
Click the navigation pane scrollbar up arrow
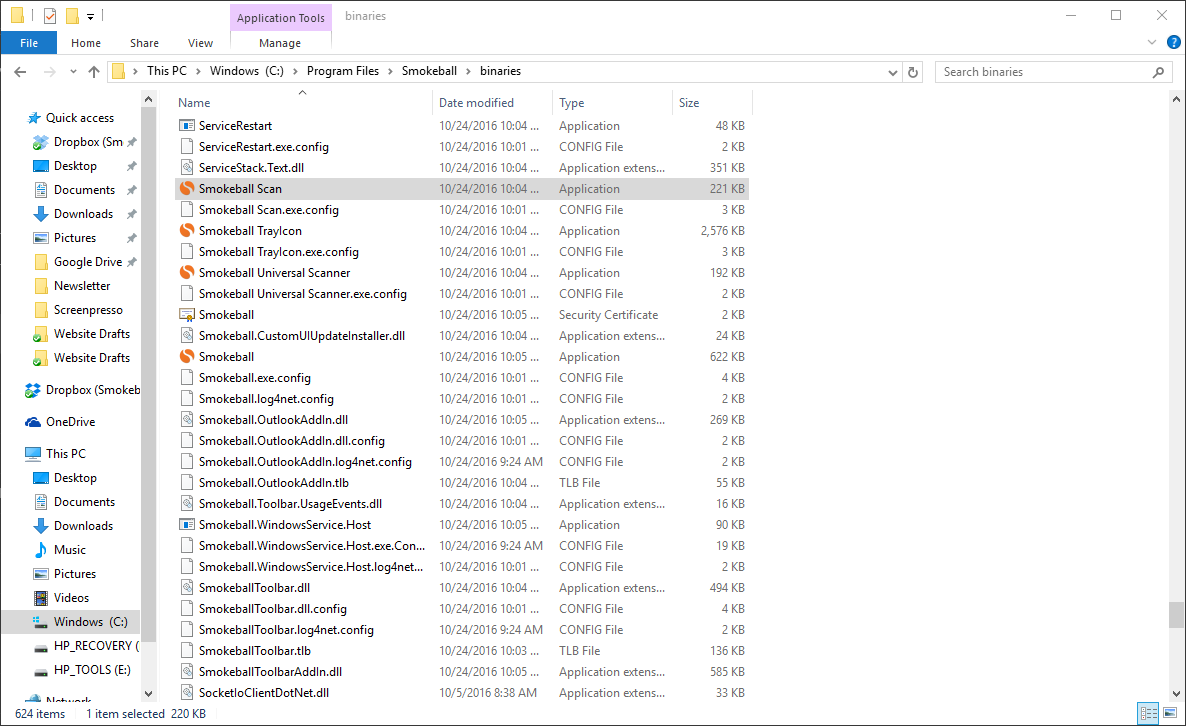tap(148, 99)
